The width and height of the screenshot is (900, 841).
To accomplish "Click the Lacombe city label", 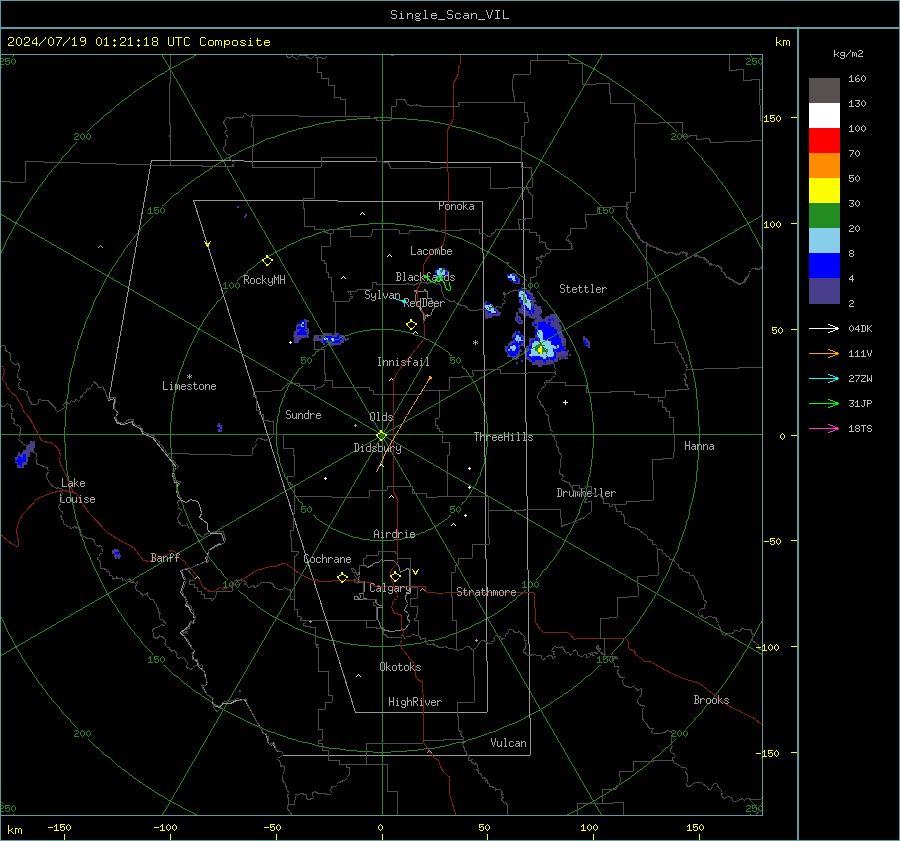I will point(431,251).
